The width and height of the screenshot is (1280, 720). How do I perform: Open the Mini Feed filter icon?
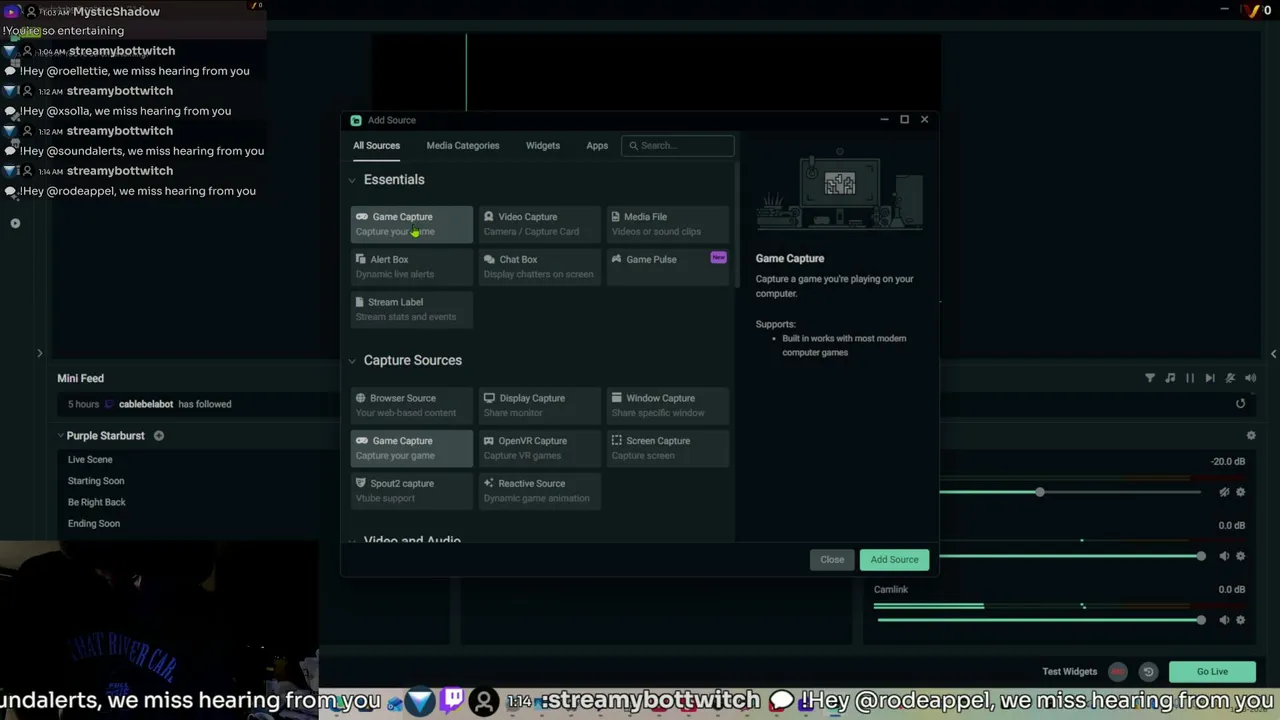(1150, 378)
